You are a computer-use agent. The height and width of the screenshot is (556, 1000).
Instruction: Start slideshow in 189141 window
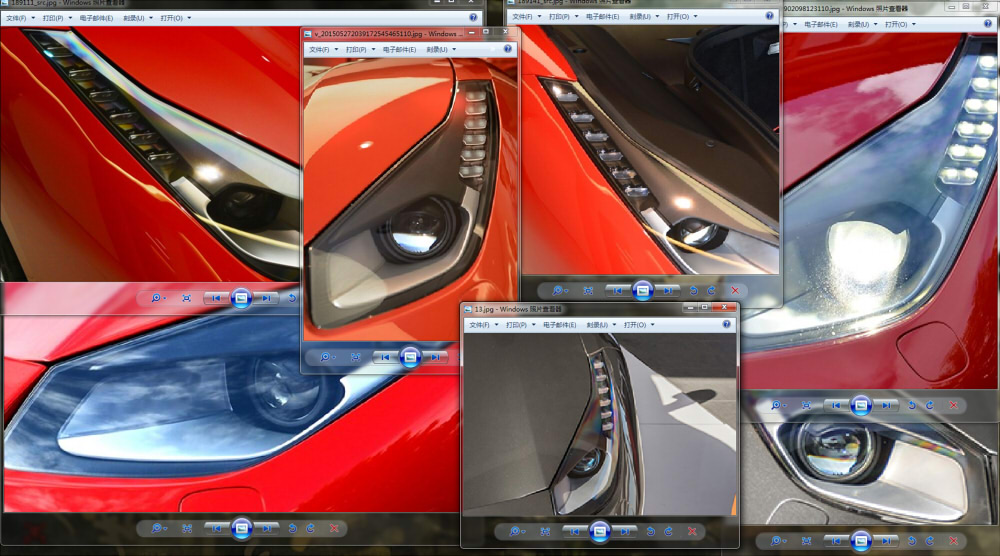[x=643, y=290]
